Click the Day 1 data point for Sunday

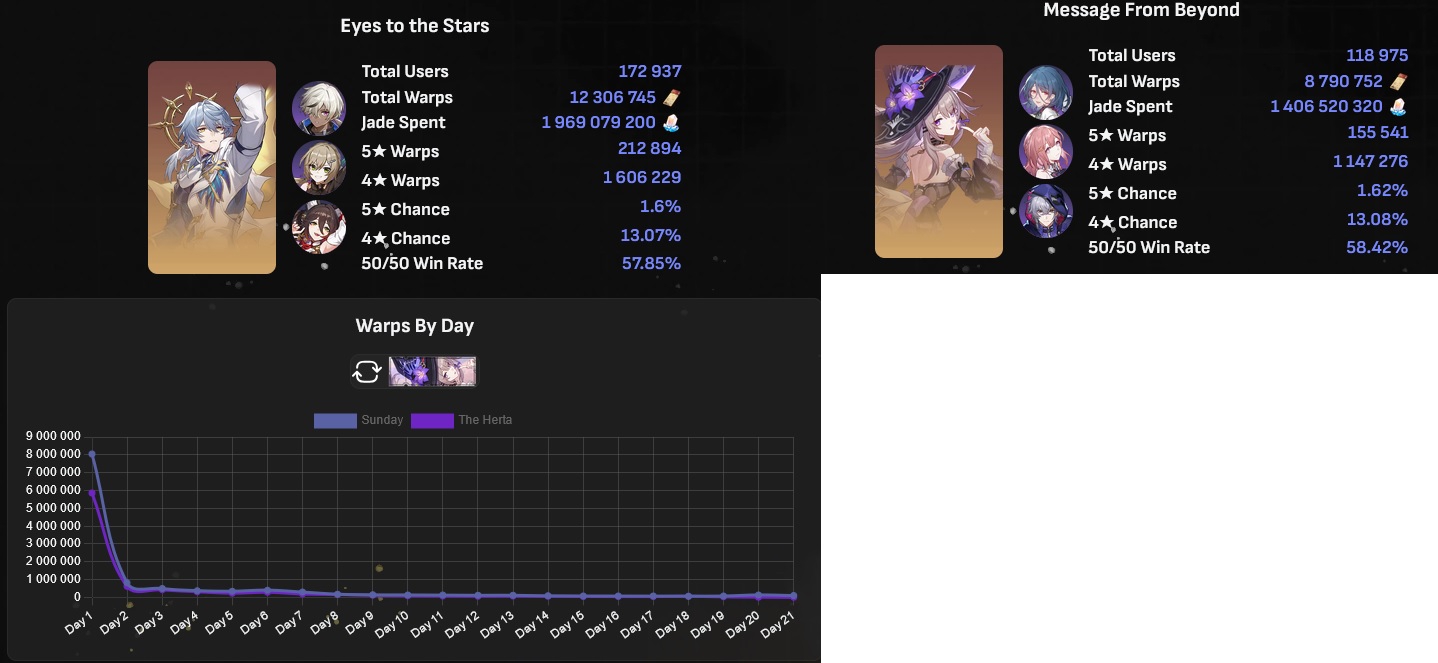click(x=92, y=454)
